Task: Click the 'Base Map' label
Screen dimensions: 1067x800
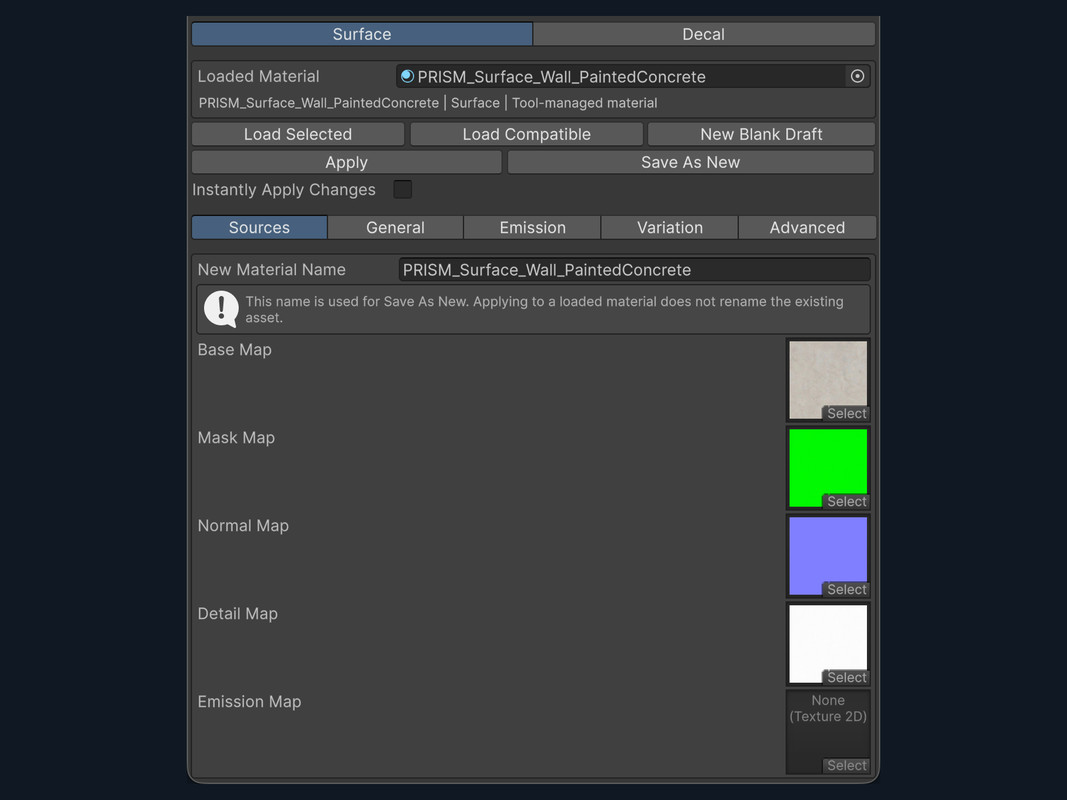Action: click(x=234, y=350)
